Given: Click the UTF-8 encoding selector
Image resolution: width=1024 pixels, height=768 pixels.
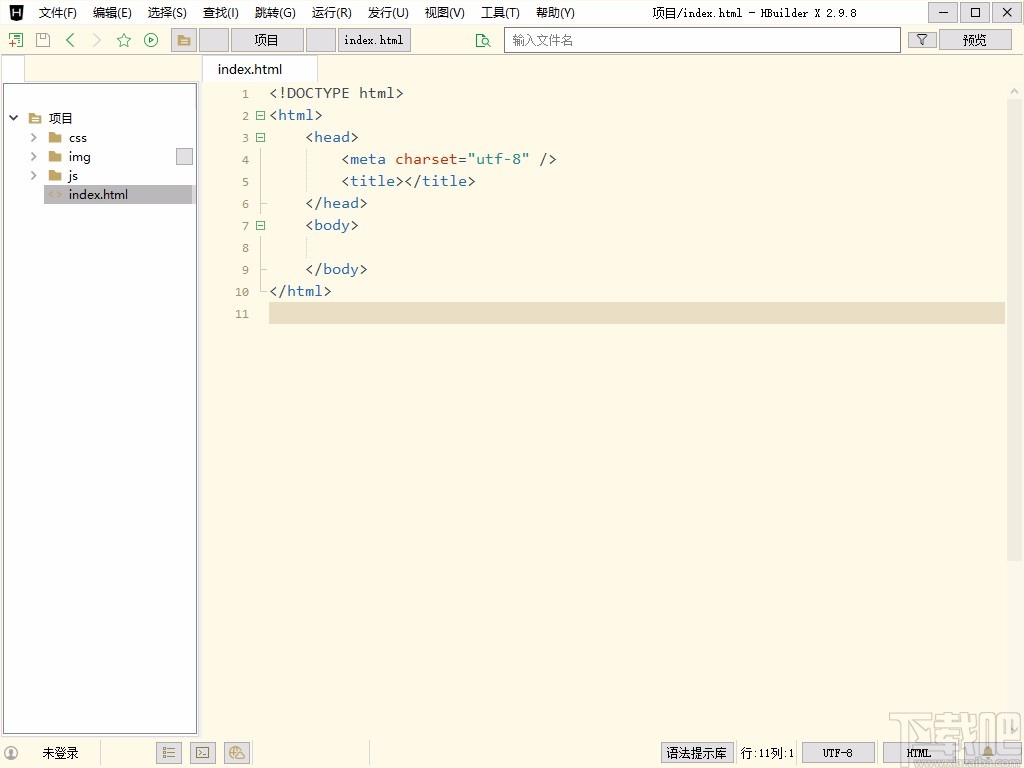Looking at the screenshot, I should (x=837, y=753).
